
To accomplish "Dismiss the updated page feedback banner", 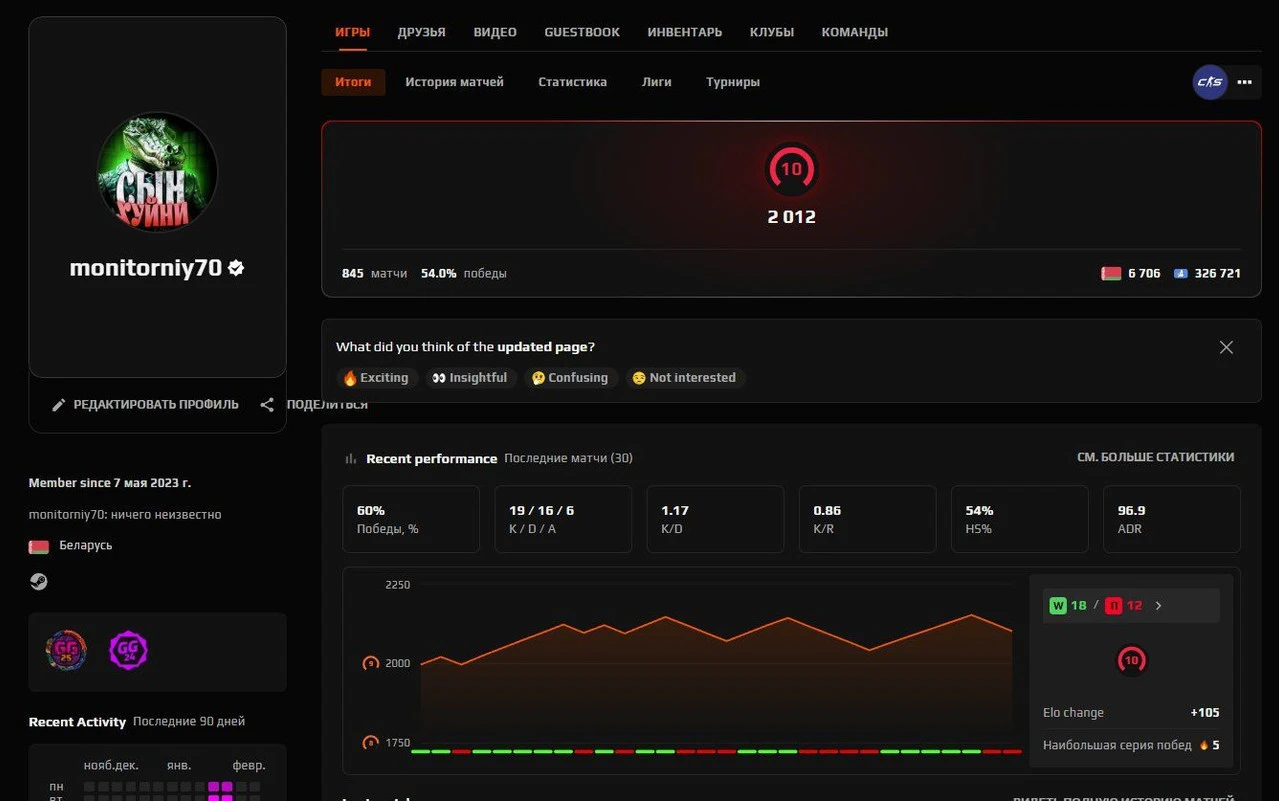I will 1226,347.
